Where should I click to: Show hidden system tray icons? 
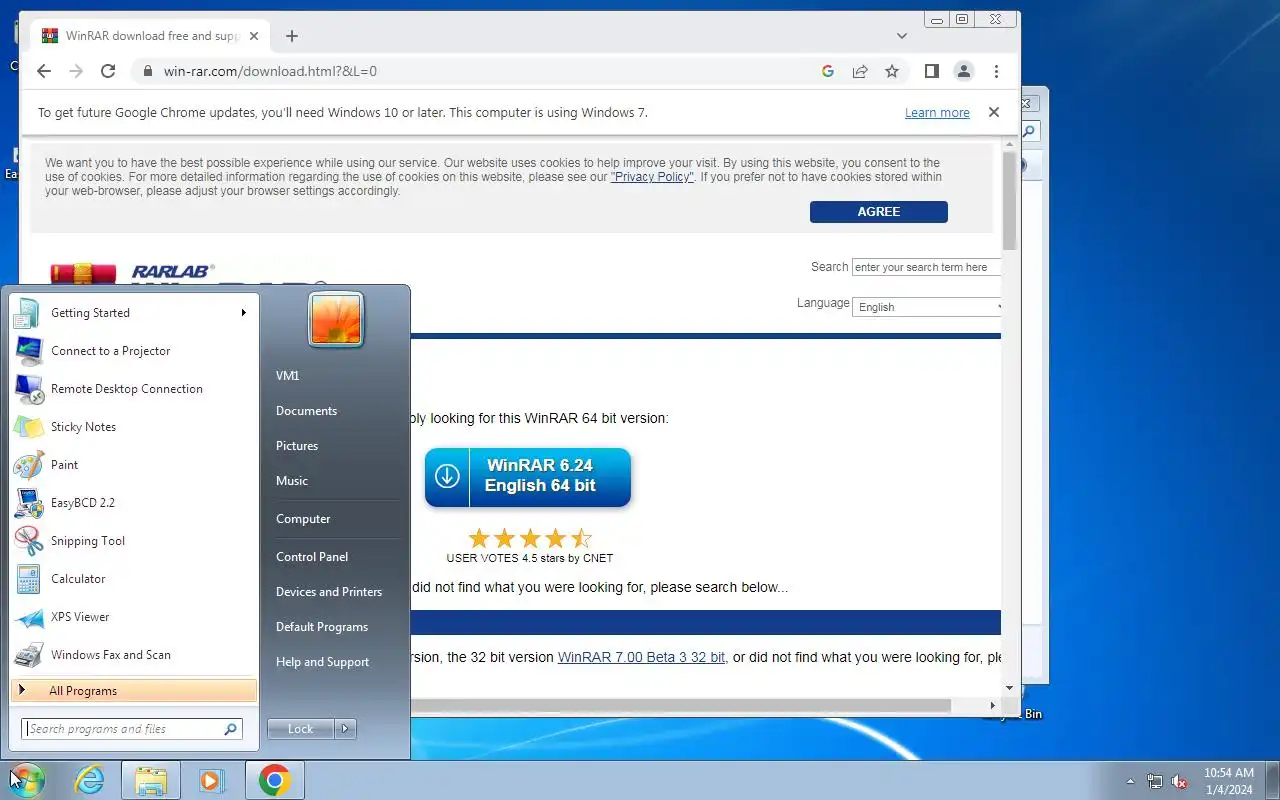(1130, 781)
